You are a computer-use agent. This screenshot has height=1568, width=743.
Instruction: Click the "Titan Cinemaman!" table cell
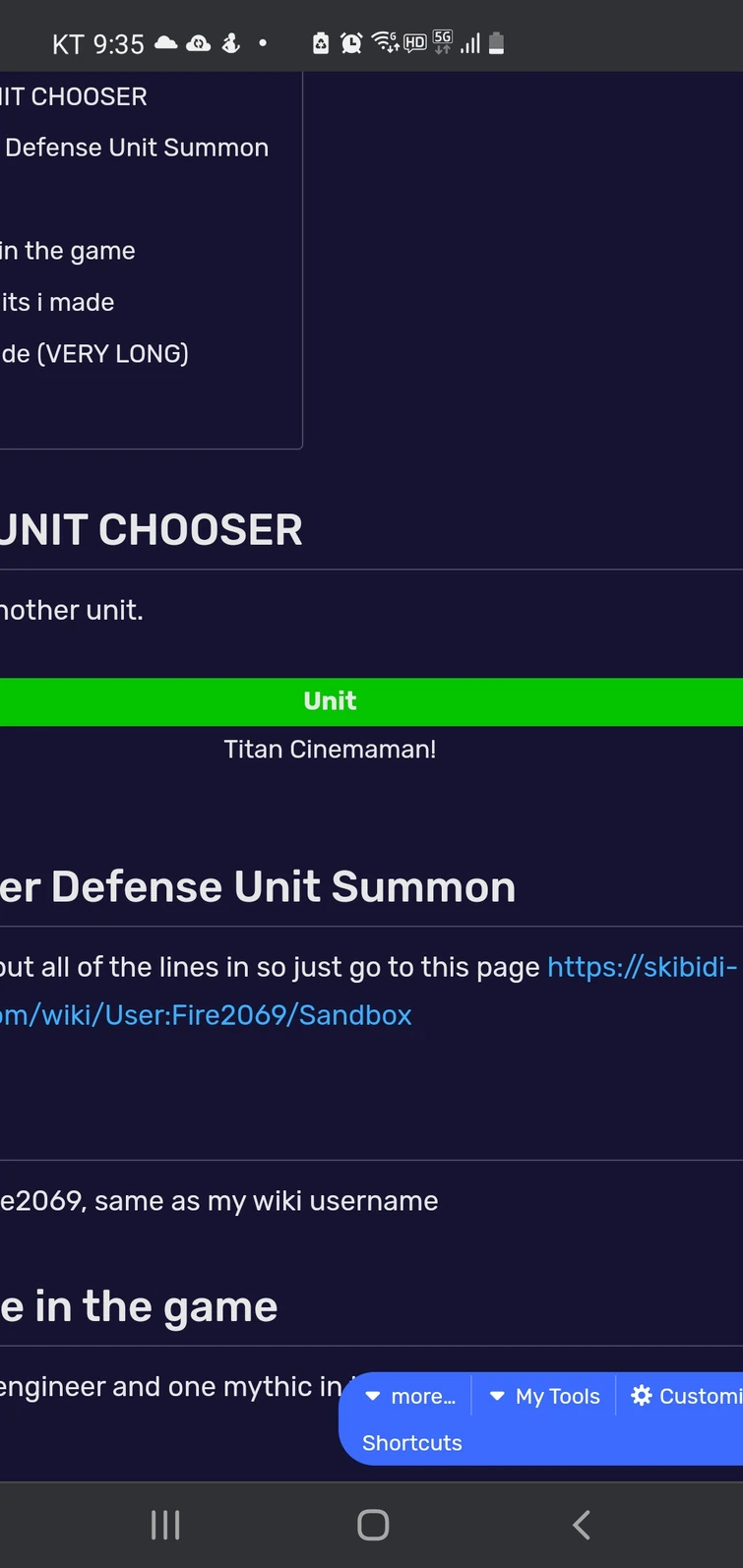[331, 750]
